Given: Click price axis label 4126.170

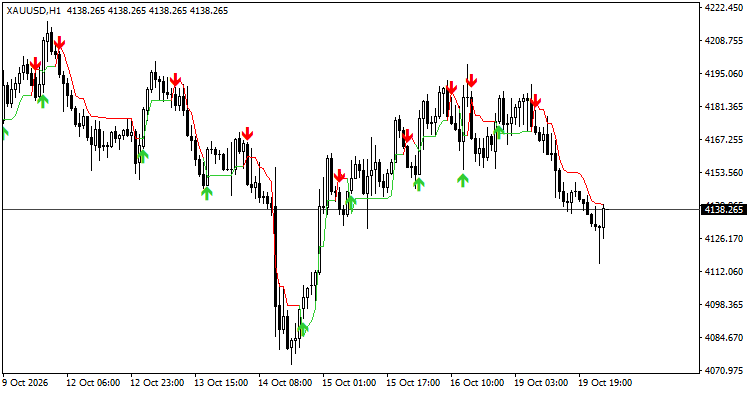Looking at the screenshot, I should [x=724, y=239].
